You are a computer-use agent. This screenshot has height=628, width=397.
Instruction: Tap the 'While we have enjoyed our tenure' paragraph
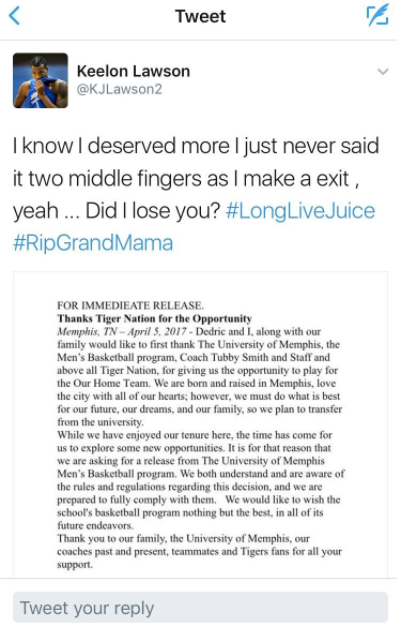[201, 480]
